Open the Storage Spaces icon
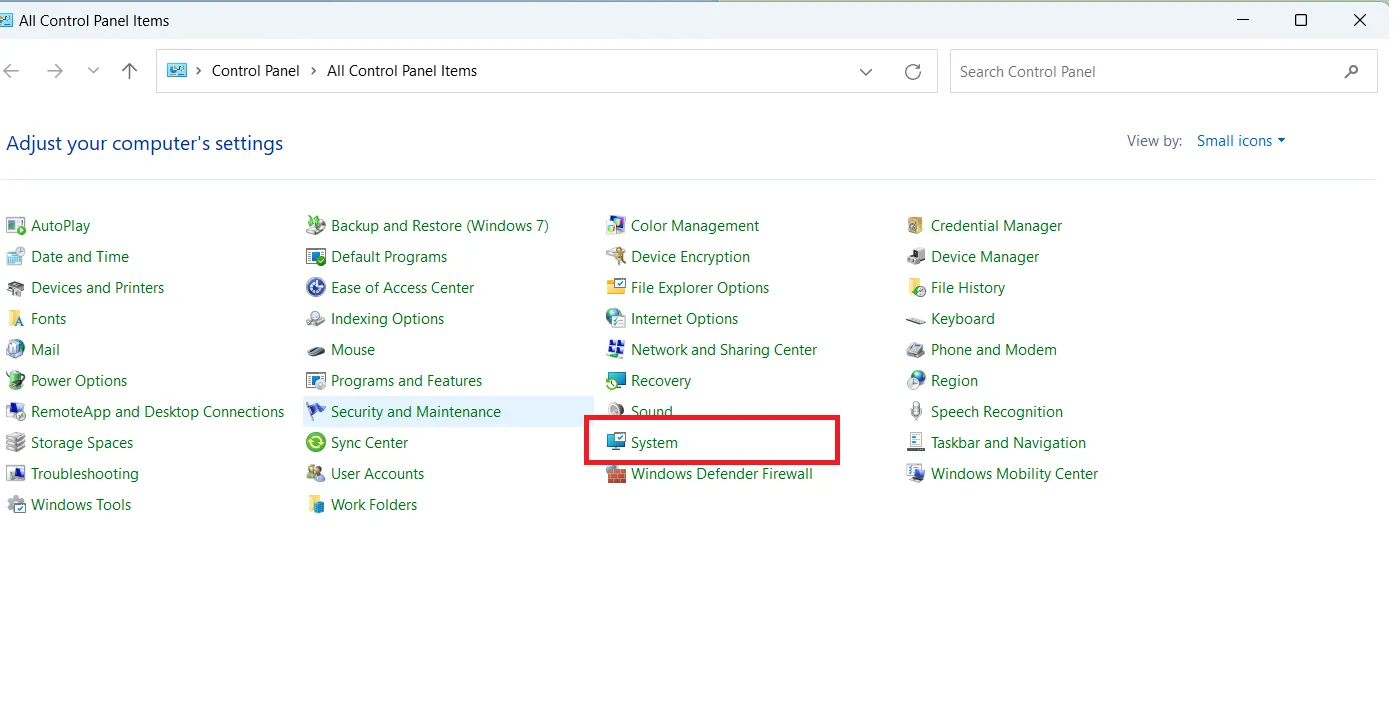Screen dimensions: 1398x728 82,442
